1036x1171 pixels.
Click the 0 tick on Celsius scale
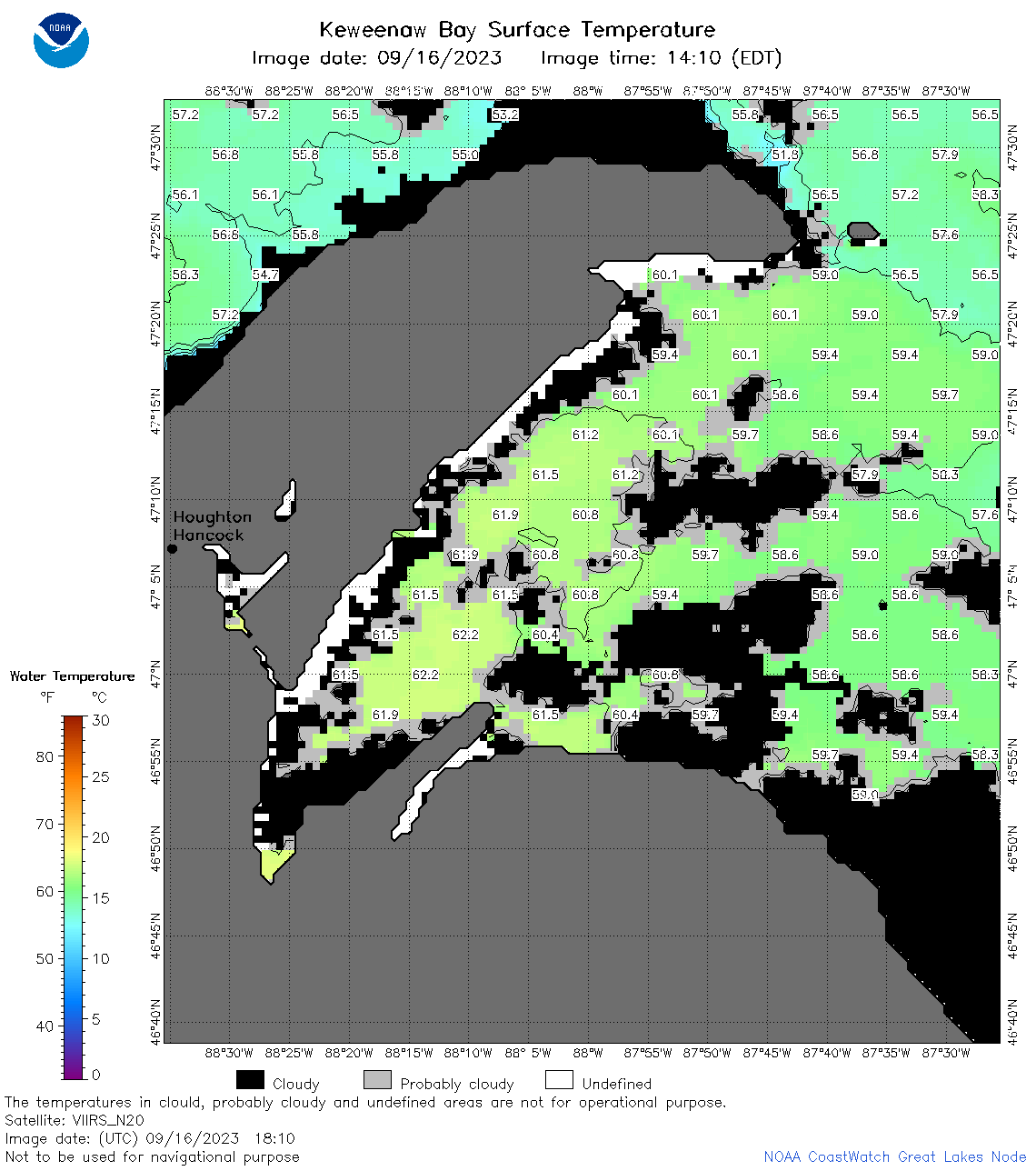click(96, 1075)
